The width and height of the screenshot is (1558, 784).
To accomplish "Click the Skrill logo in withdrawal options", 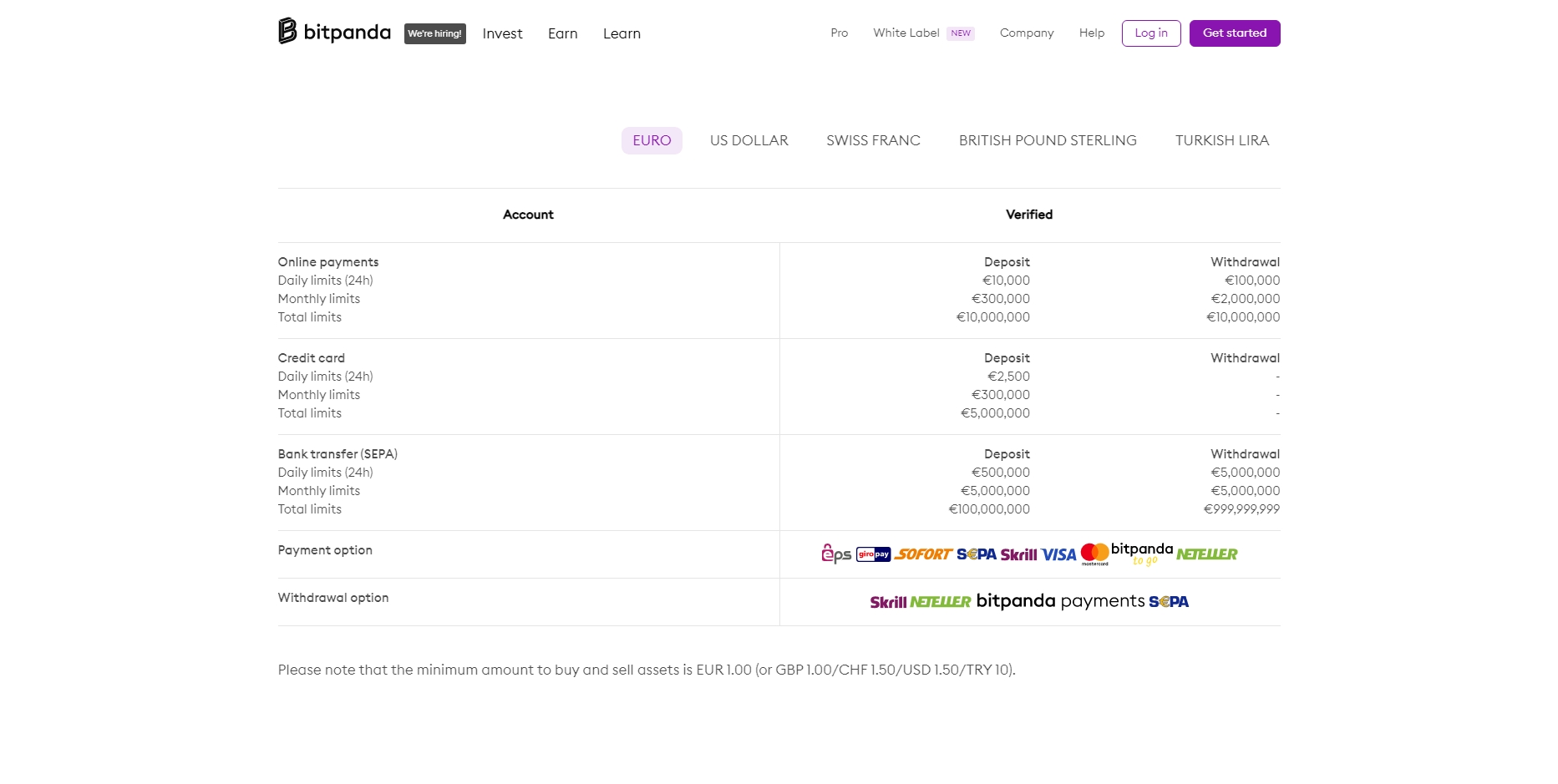I will pyautogui.click(x=888, y=602).
